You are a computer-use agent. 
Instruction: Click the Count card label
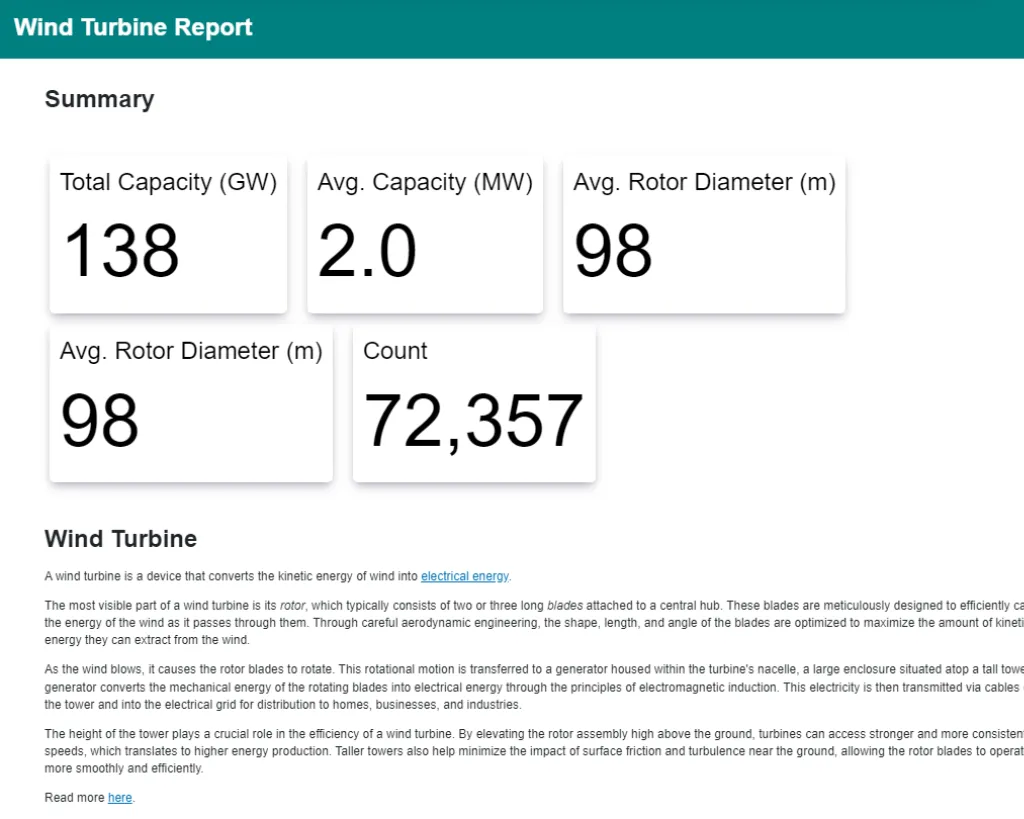(395, 351)
